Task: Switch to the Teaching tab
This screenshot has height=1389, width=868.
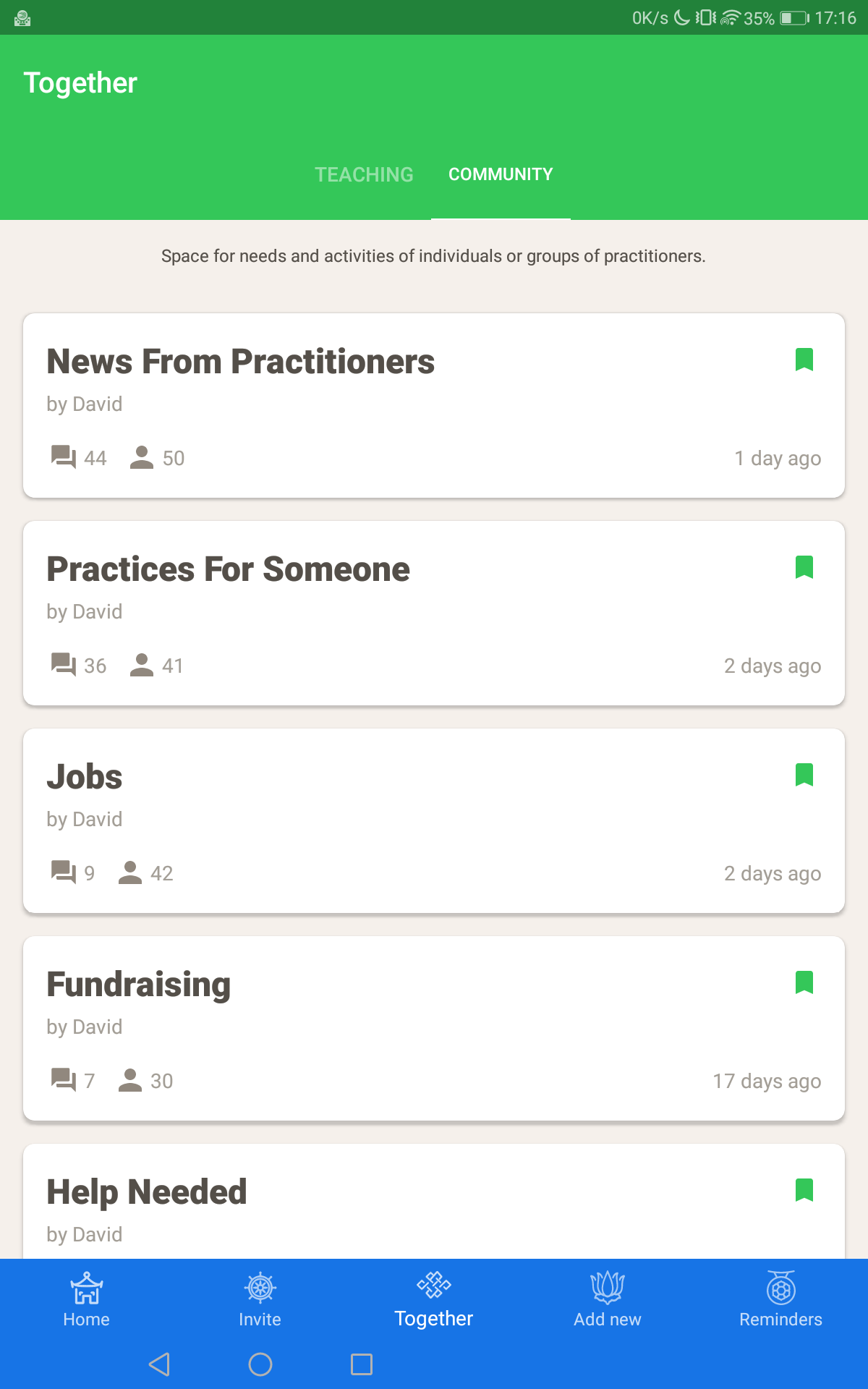Action: [x=364, y=174]
